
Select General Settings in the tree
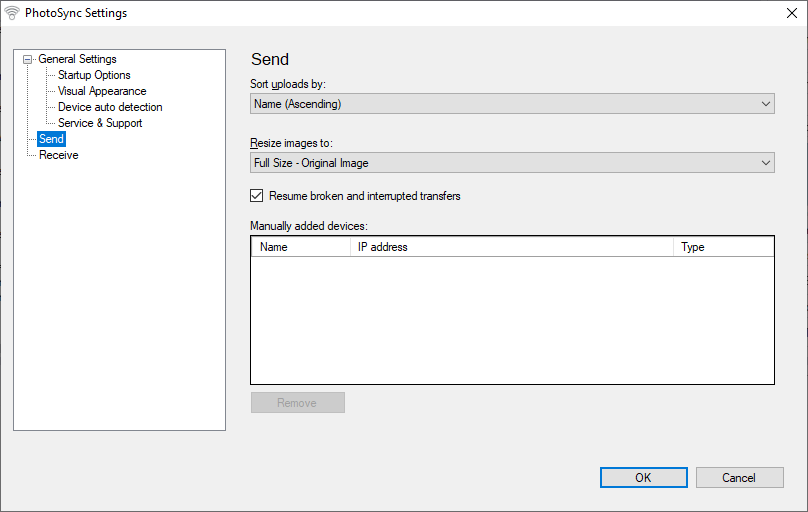click(x=77, y=59)
